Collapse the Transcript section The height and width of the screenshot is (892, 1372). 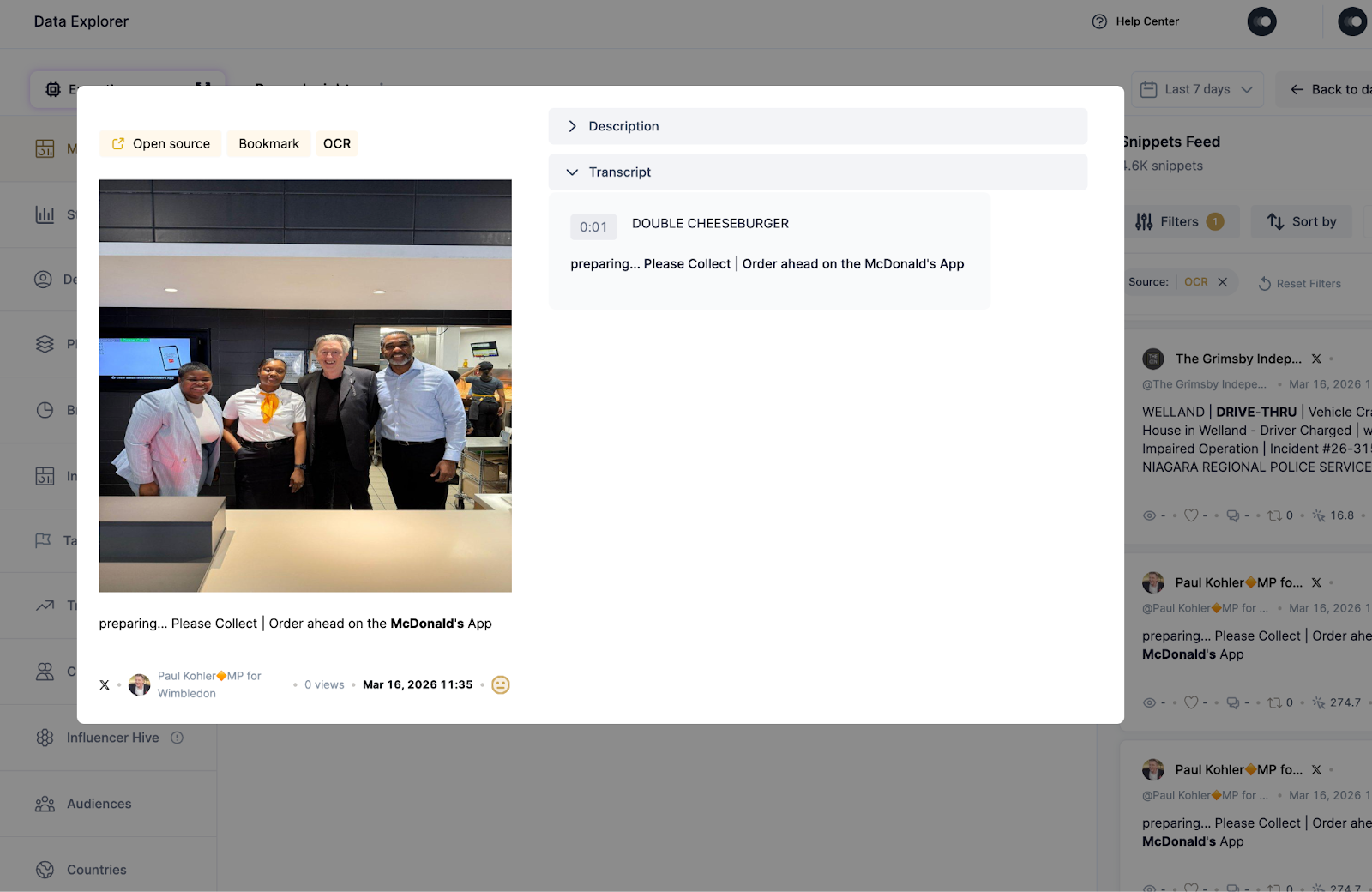pos(818,172)
